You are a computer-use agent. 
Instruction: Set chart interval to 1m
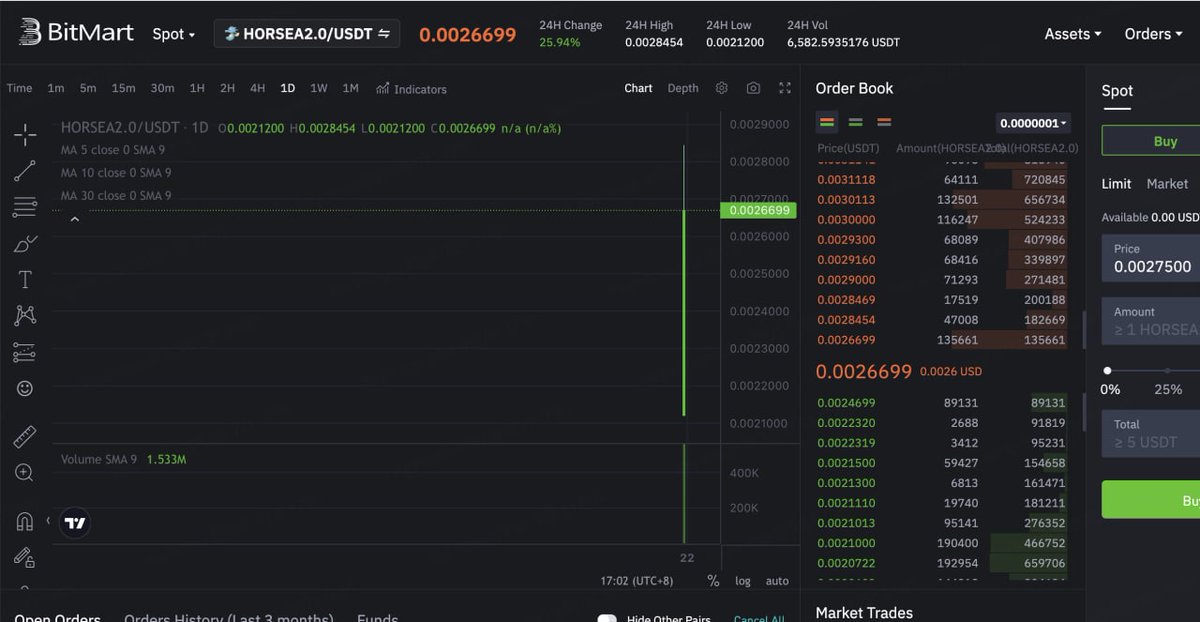55,88
